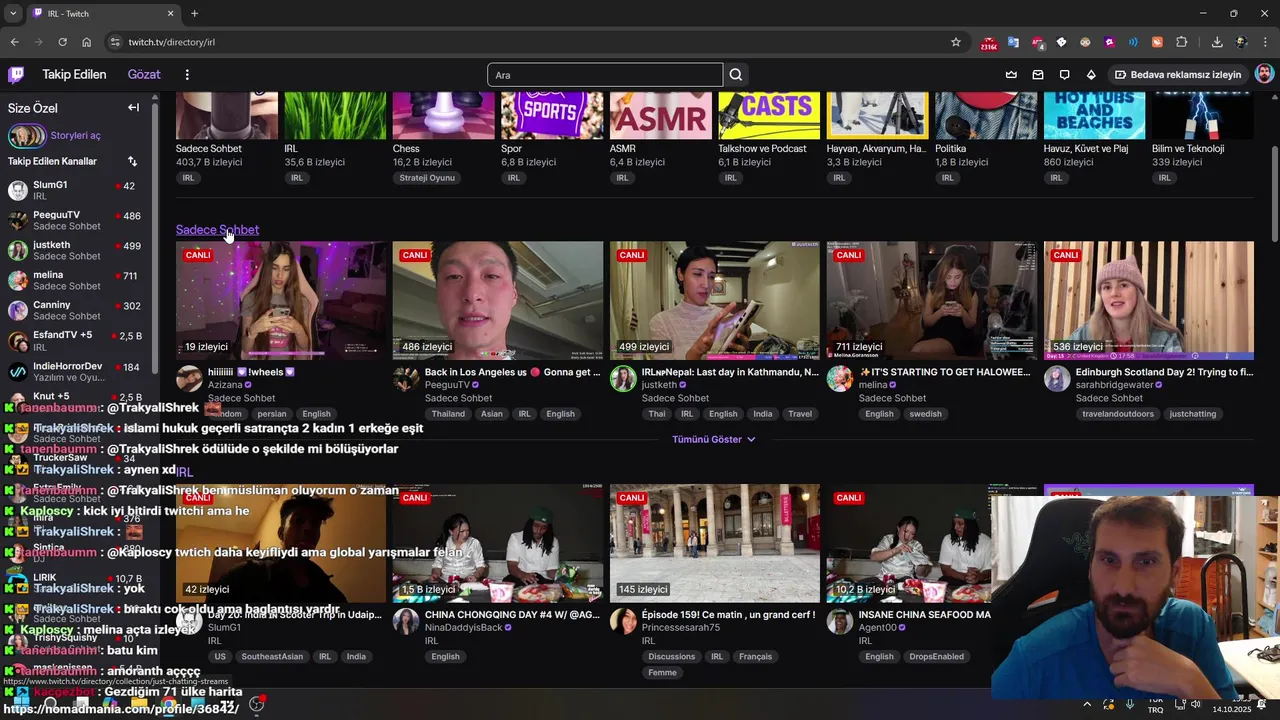Open Havuz, Küvet ve Plaj category
This screenshot has height=720, width=1280.
pos(1094,115)
